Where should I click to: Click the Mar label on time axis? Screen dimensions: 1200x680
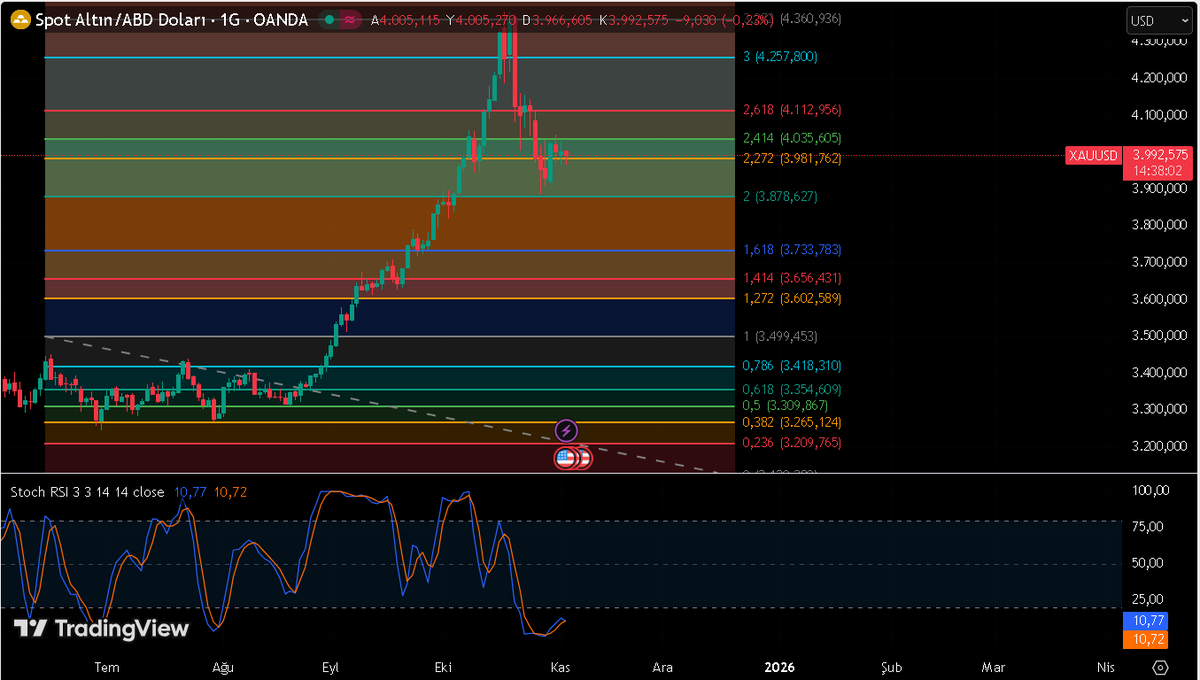point(993,666)
